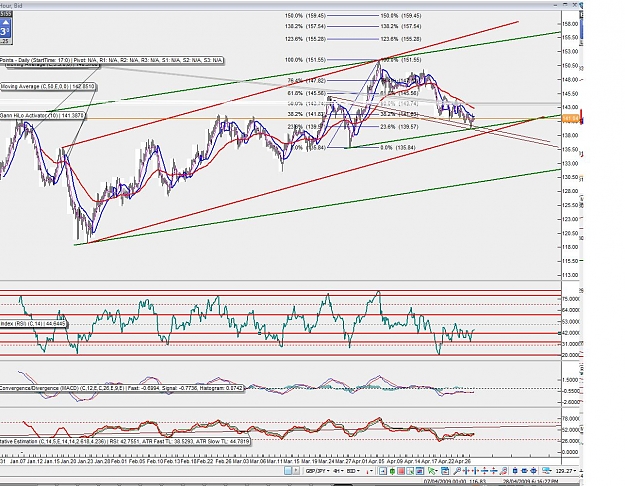
Task: Click the blue magnifying glass zoom icon
Action: 457,471
